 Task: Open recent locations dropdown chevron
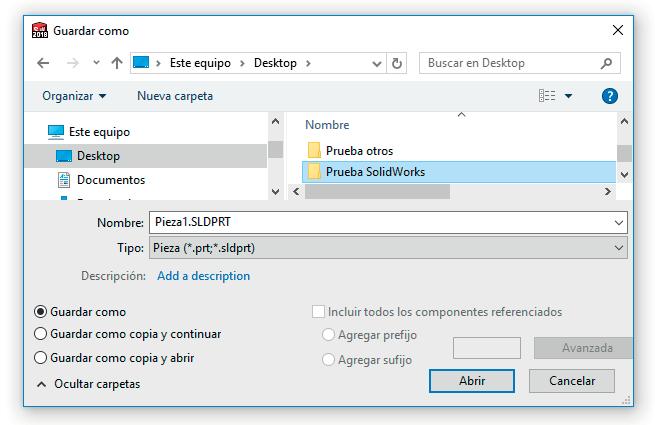96,63
